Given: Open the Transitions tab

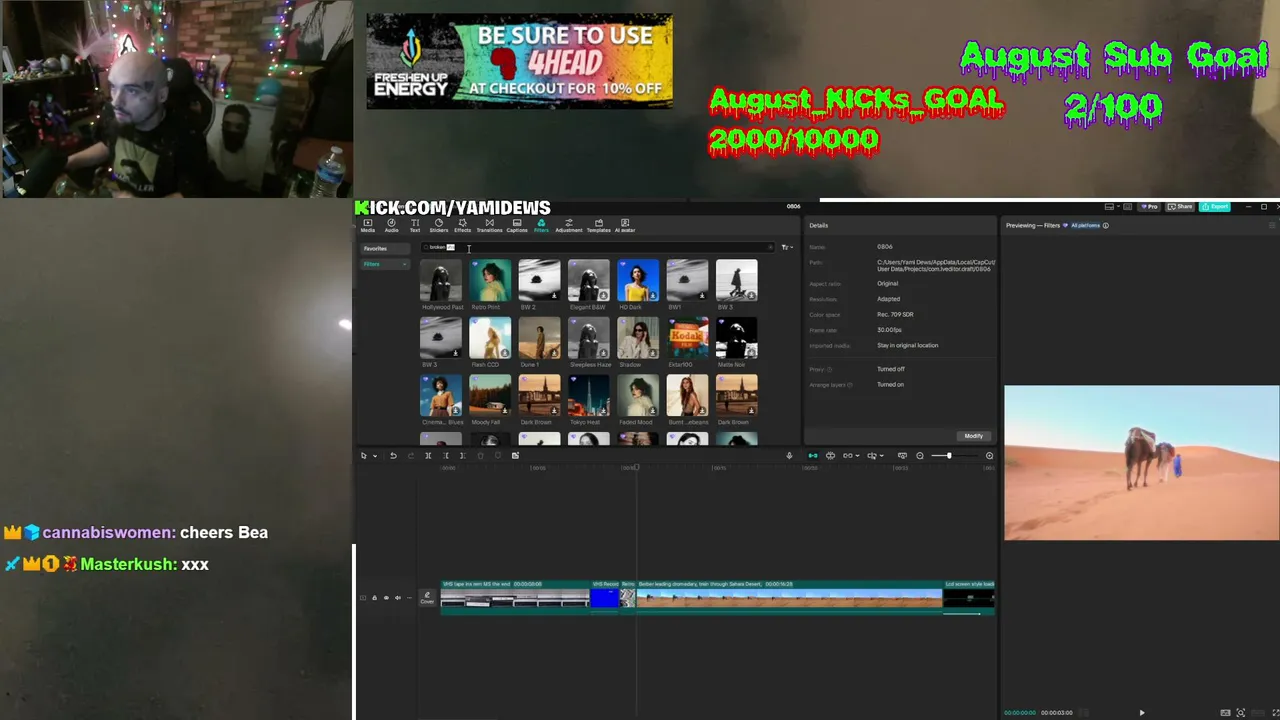Looking at the screenshot, I should coord(489,226).
